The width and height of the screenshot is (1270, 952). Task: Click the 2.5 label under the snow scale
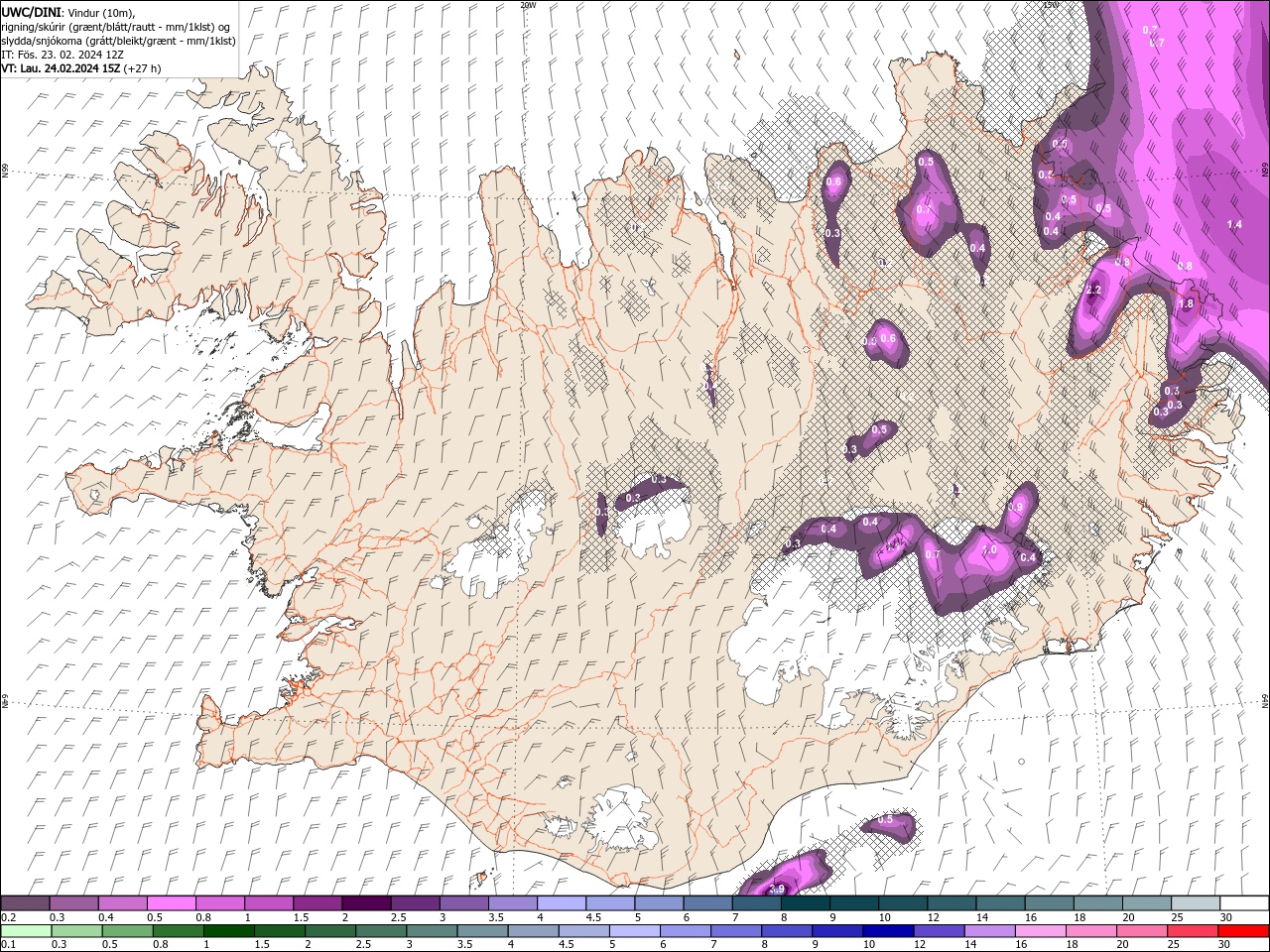(x=399, y=917)
